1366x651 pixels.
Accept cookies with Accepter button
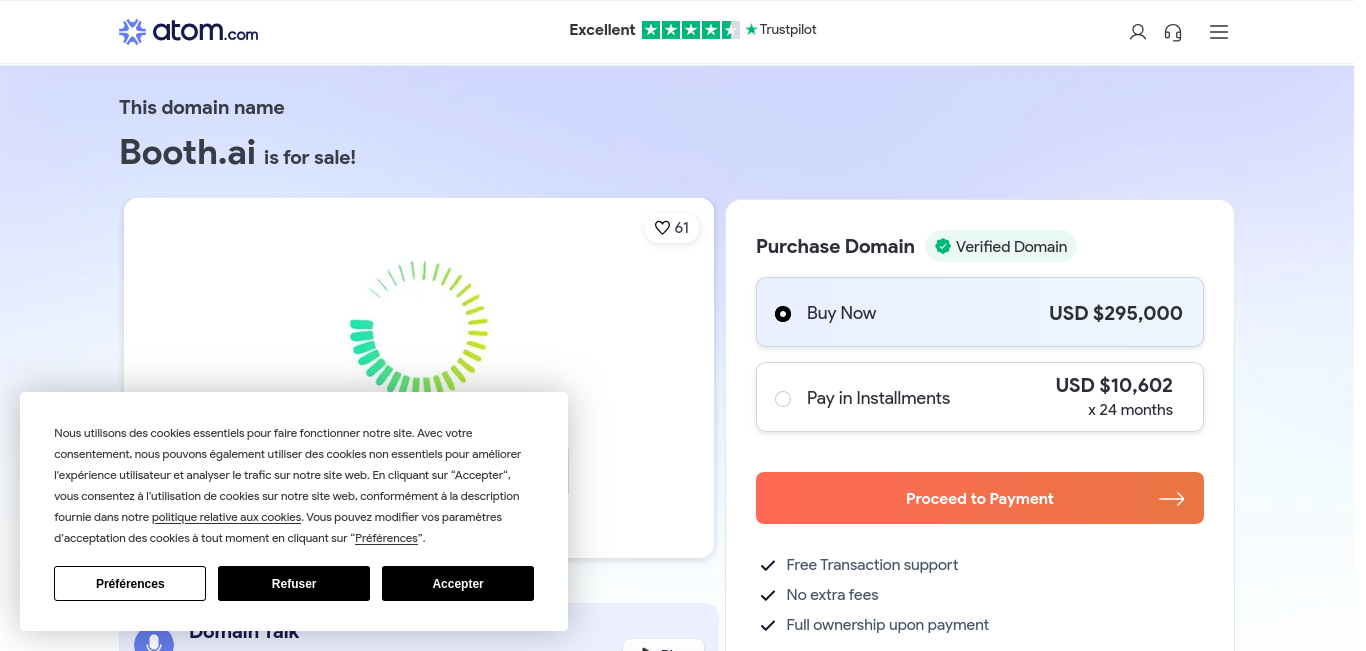pyautogui.click(x=458, y=584)
